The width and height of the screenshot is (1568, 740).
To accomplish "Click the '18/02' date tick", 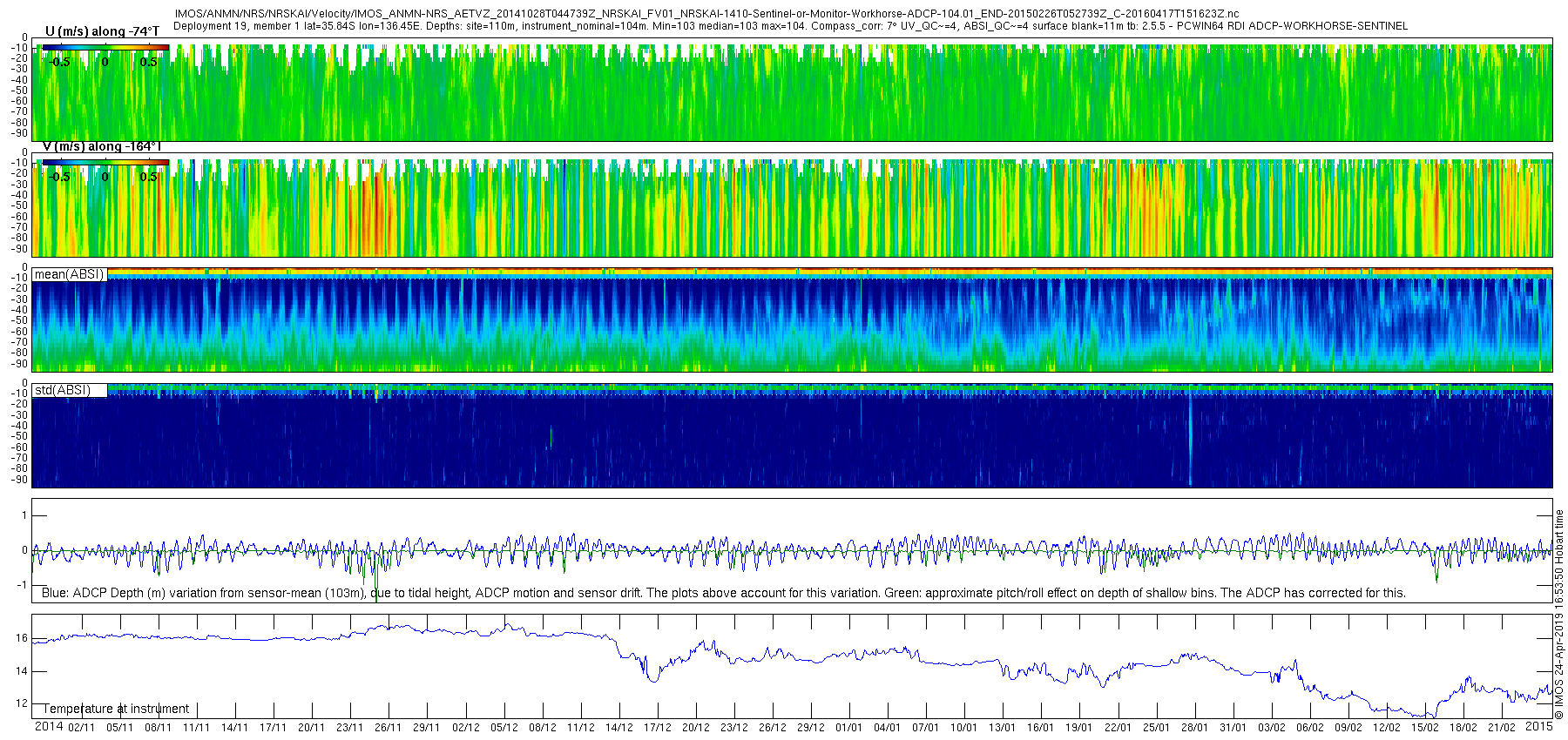I will point(1463,728).
